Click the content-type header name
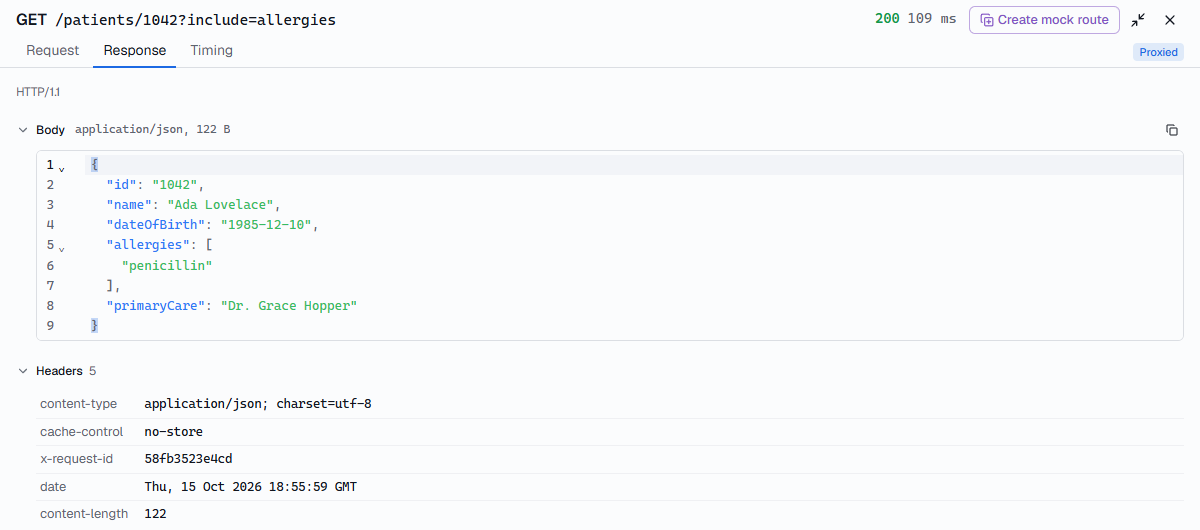This screenshot has height=530, width=1200. 78,404
